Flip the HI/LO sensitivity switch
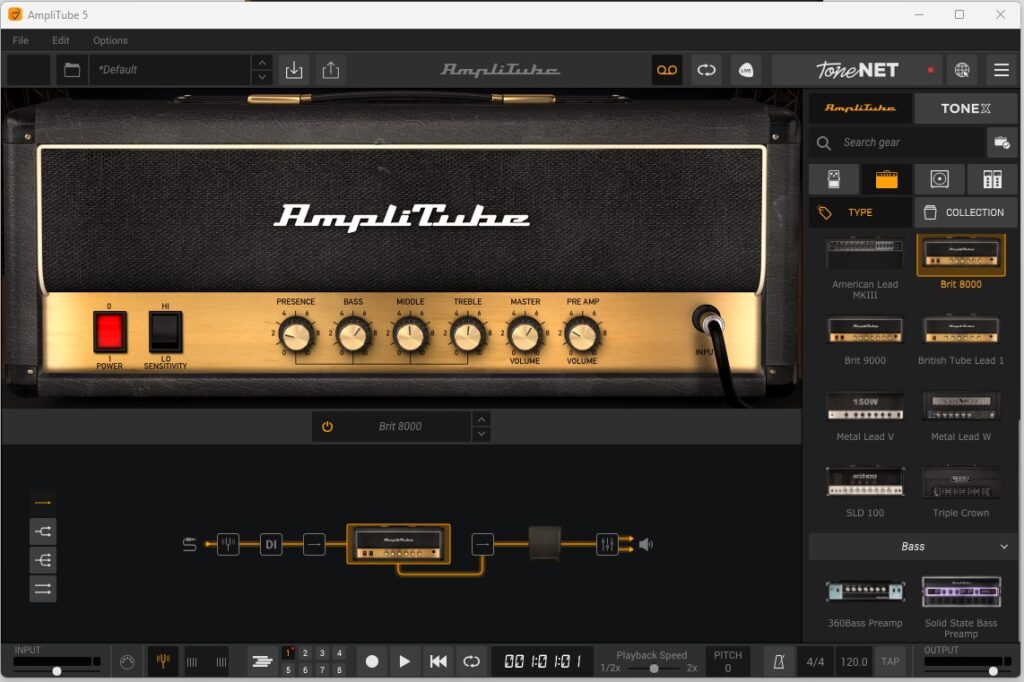The height and width of the screenshot is (682, 1024). click(166, 331)
